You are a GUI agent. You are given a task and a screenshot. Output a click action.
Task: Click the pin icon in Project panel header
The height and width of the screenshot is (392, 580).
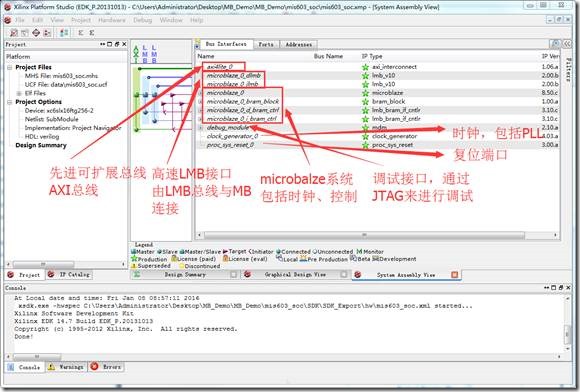tap(102, 44)
